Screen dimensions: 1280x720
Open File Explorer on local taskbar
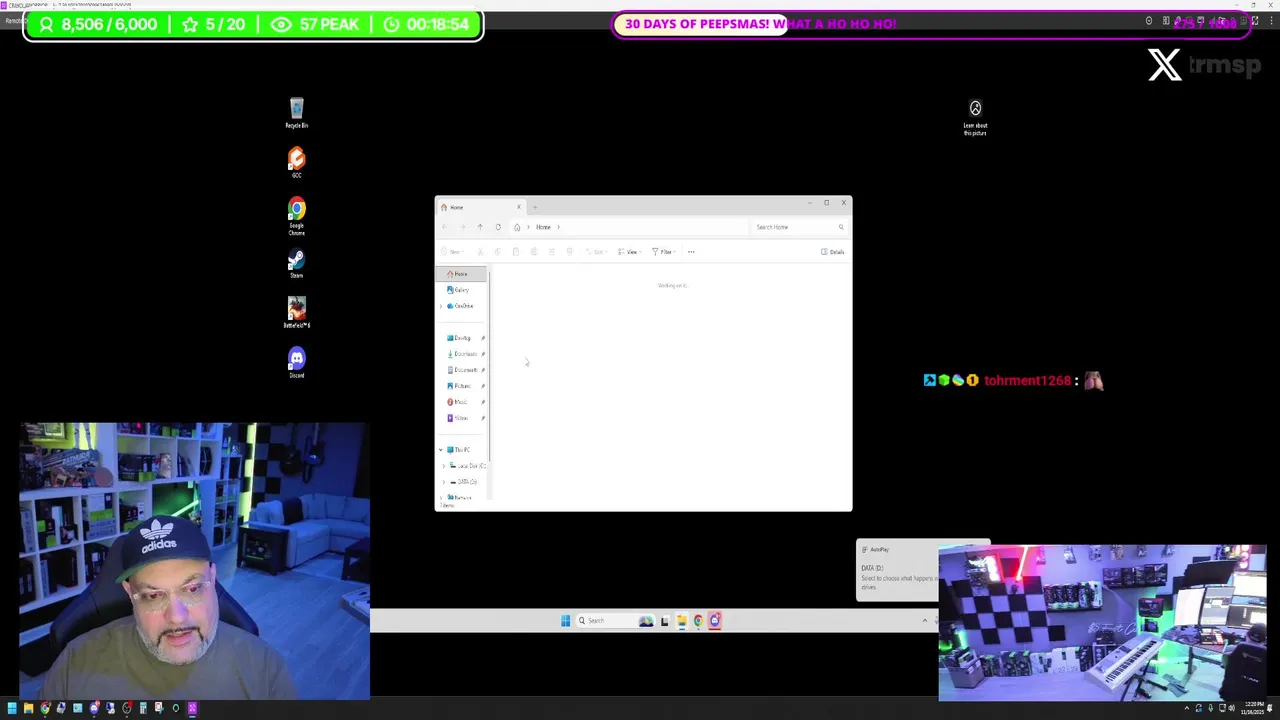(28, 708)
